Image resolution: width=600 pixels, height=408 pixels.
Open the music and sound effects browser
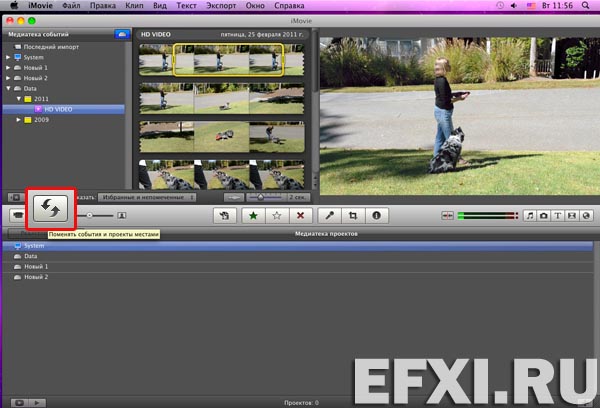[x=530, y=216]
